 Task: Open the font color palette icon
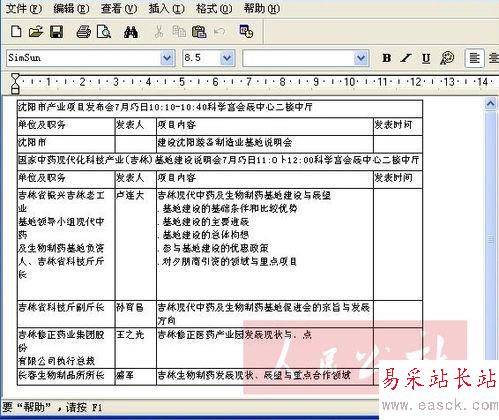[x=447, y=58]
